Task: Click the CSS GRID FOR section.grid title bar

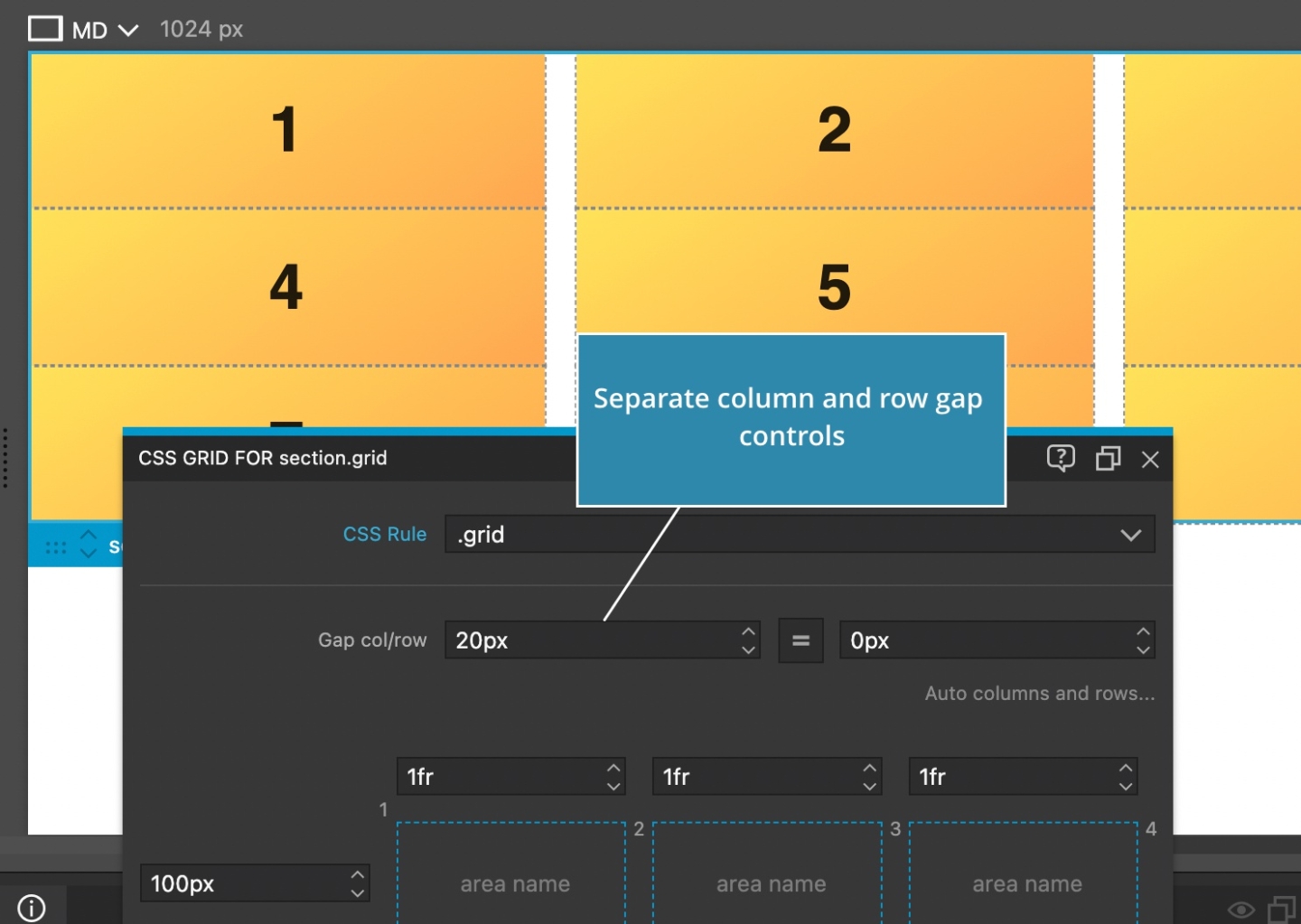Action: coord(263,458)
